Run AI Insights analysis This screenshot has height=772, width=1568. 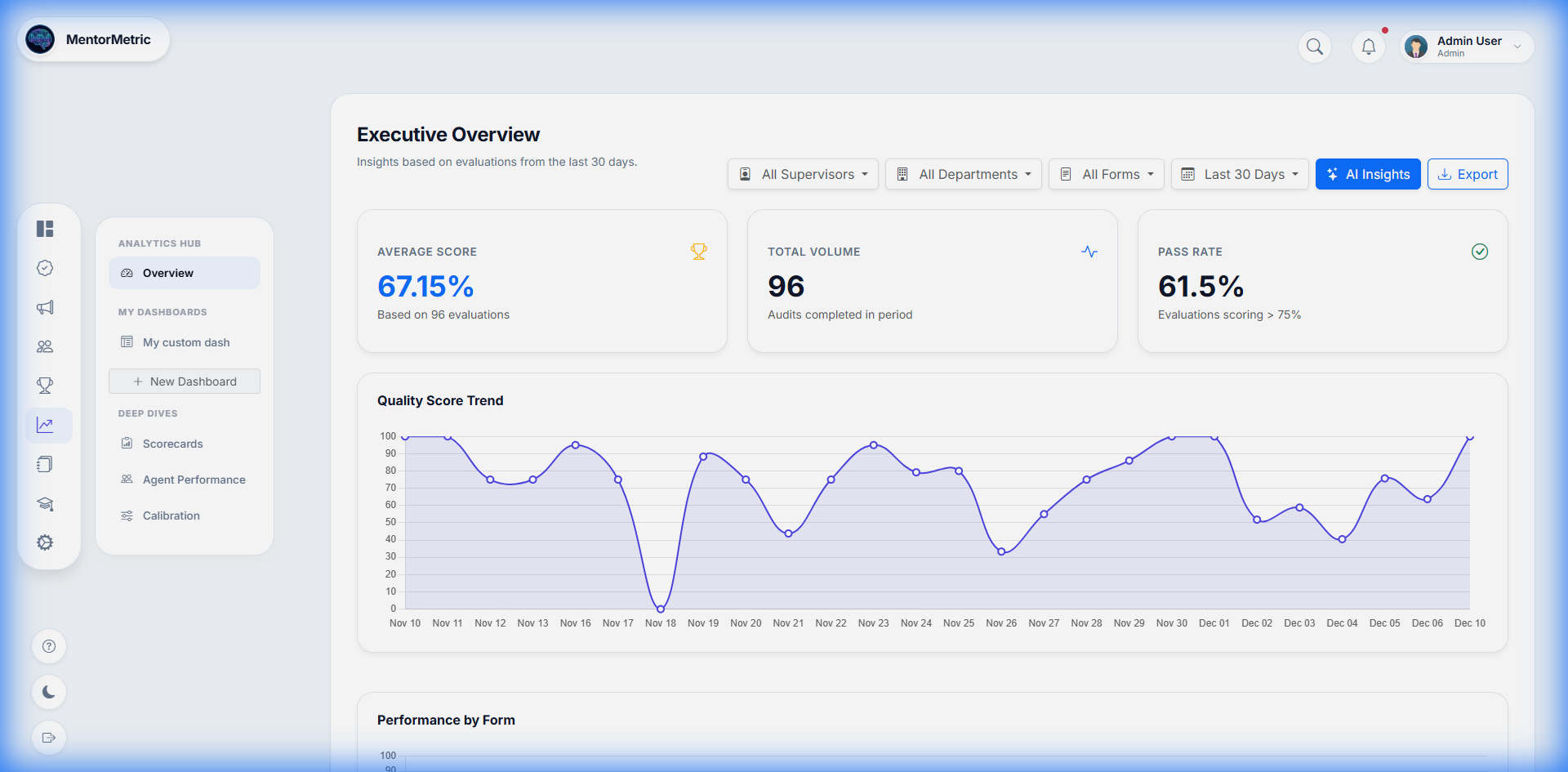pyautogui.click(x=1368, y=174)
